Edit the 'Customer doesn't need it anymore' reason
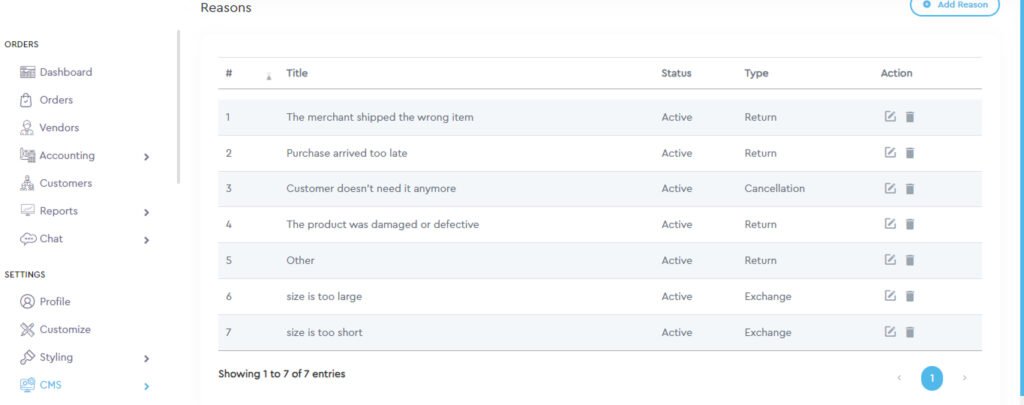This screenshot has height=405, width=1024. [x=890, y=188]
